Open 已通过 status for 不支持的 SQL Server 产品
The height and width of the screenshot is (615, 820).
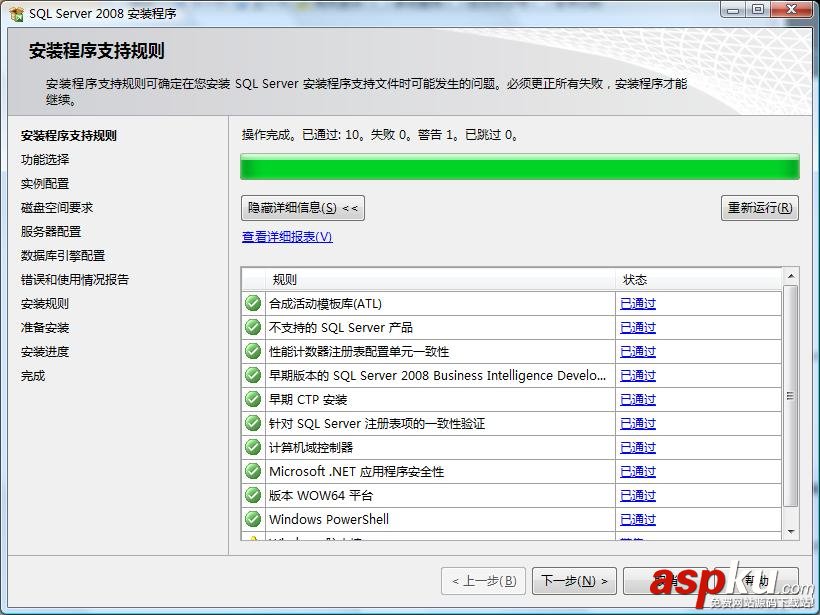click(637, 328)
